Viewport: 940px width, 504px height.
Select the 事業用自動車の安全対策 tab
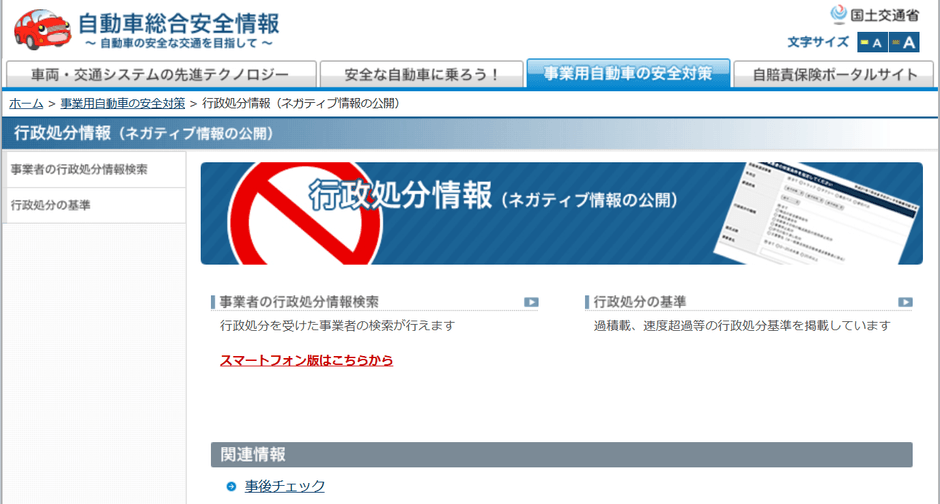[x=628, y=73]
